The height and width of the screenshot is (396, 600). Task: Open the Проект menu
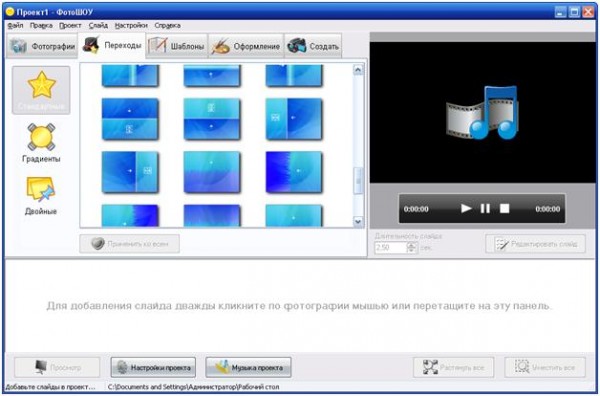(70, 25)
